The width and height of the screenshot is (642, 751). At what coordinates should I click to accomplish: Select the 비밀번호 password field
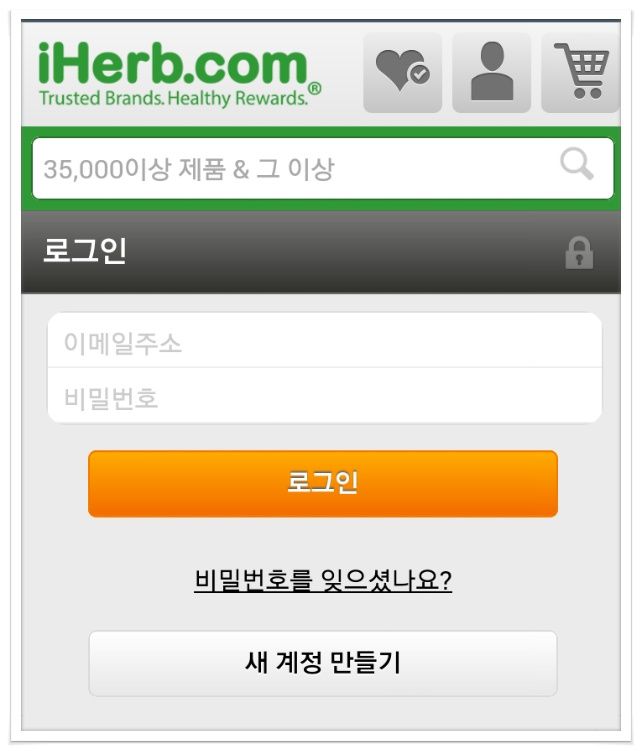tap(324, 396)
